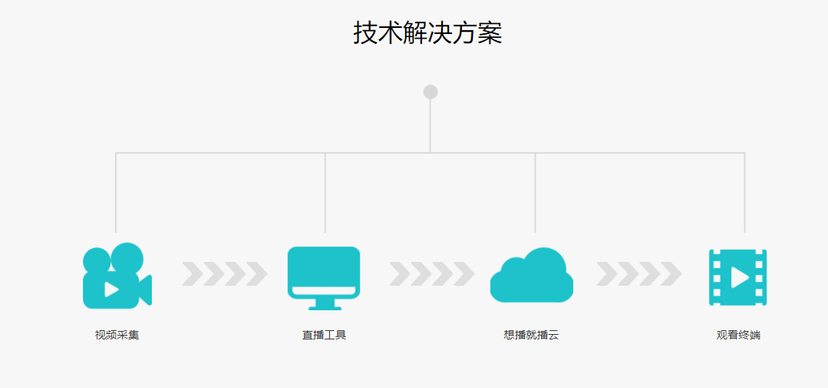Image resolution: width=828 pixels, height=388 pixels.
Task: Select the 直播工具 label
Action: (x=324, y=335)
